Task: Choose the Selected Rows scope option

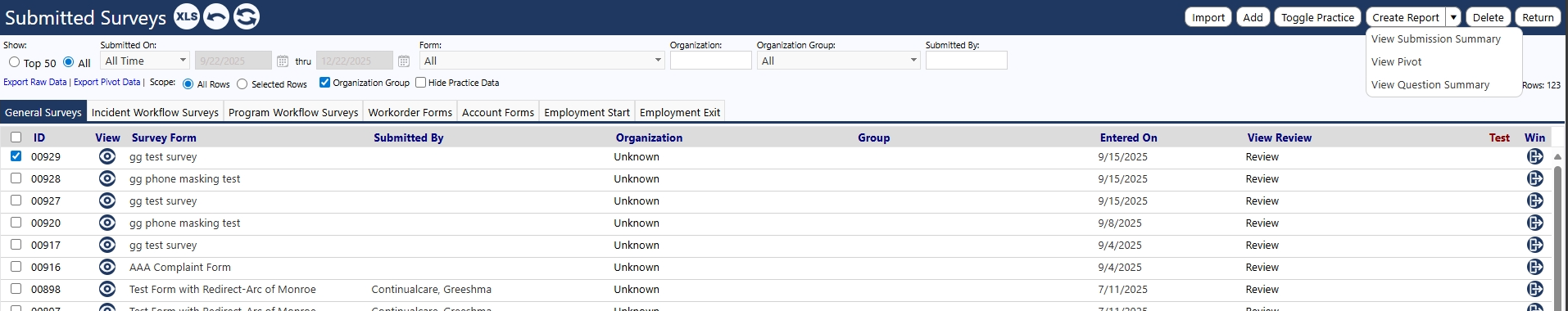Action: [x=242, y=83]
